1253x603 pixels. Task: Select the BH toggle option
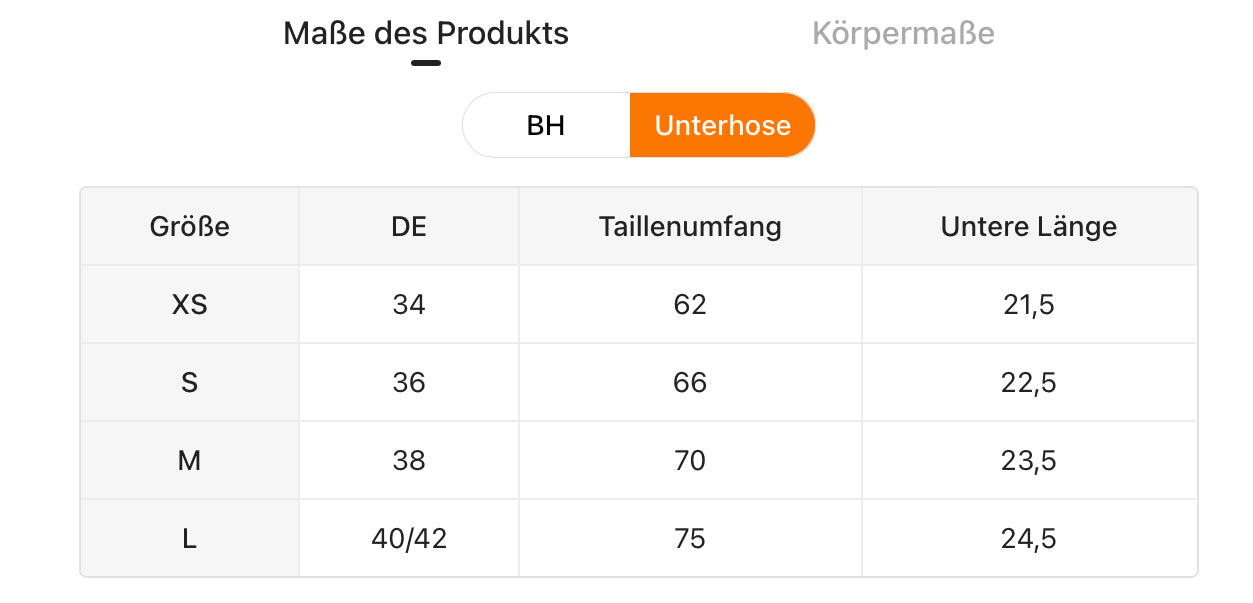546,125
